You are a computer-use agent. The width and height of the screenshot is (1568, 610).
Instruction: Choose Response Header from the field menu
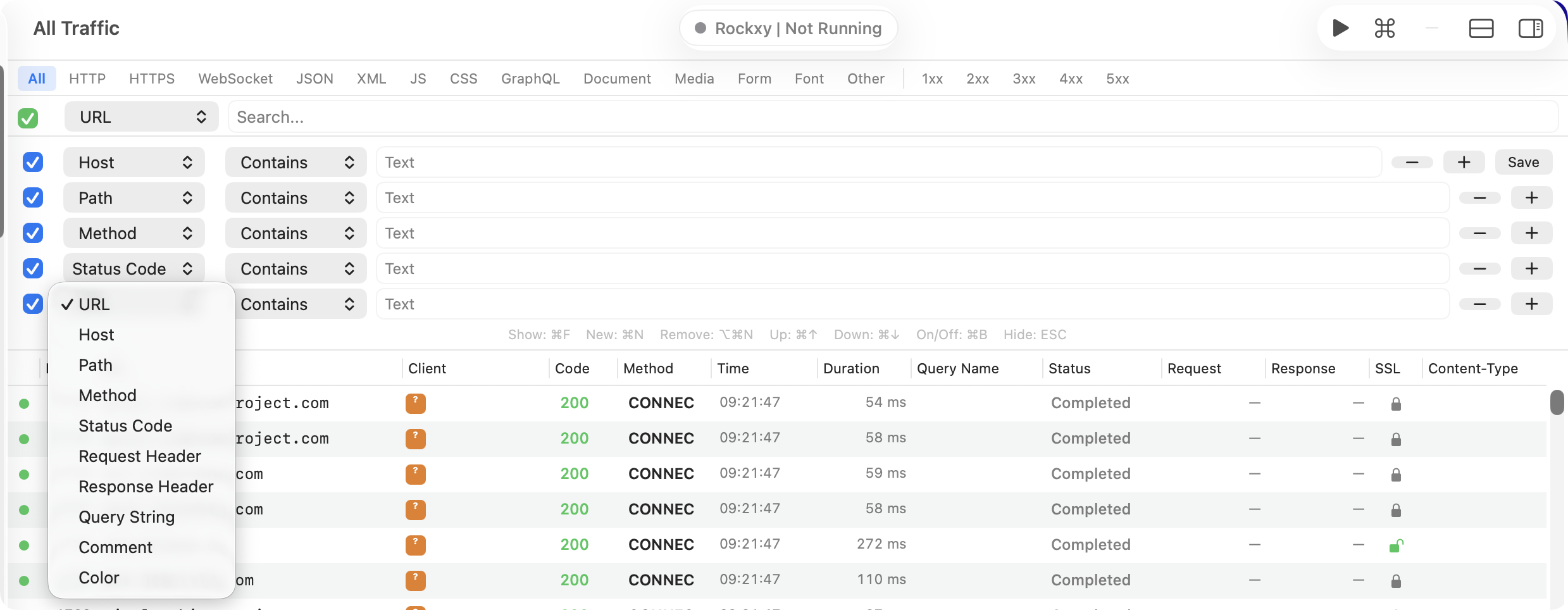pyautogui.click(x=142, y=487)
